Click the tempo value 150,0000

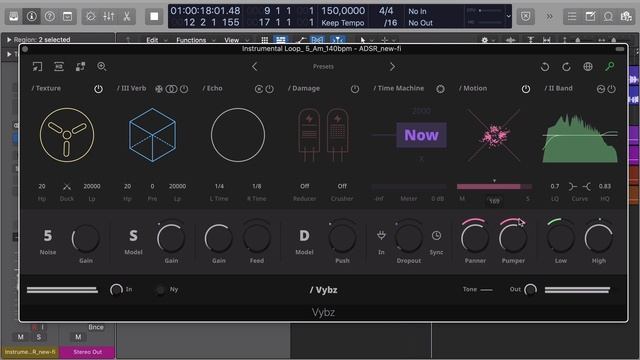click(343, 11)
